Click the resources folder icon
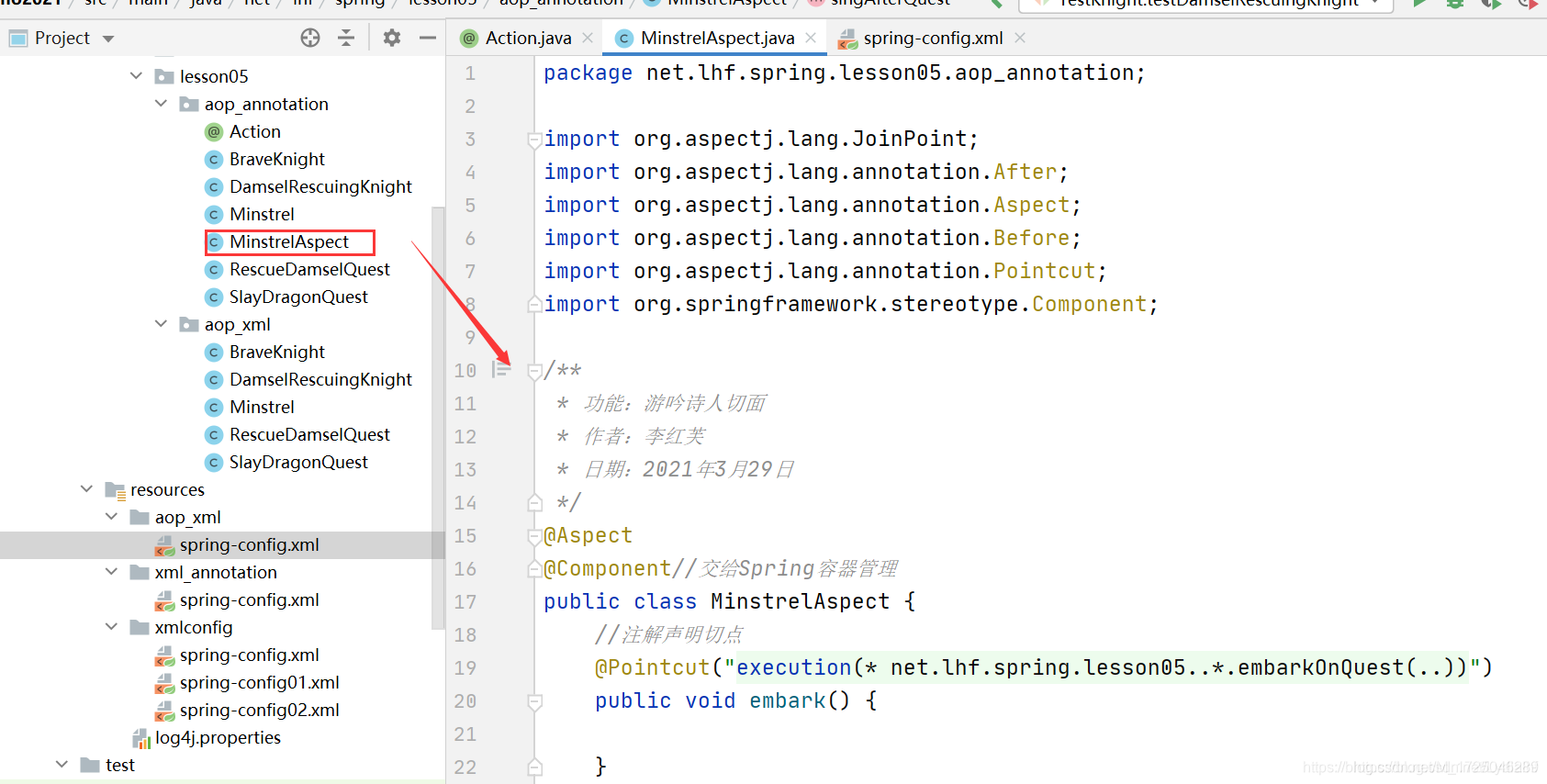This screenshot has height=784, width=1547. click(x=115, y=490)
